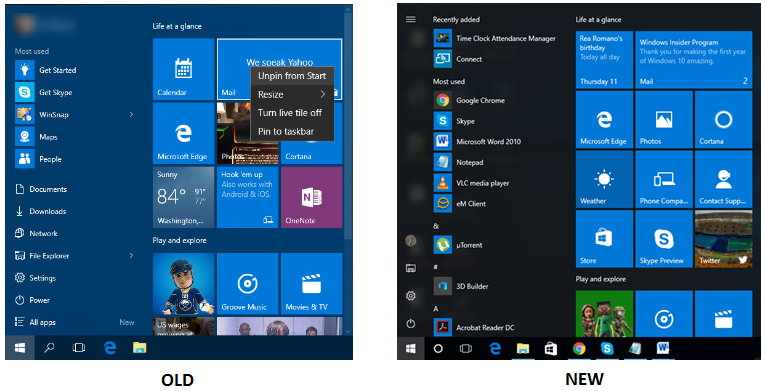The image size is (765, 391).
Task: Launch Get Skype from OLD Most used
Action: pos(44,92)
